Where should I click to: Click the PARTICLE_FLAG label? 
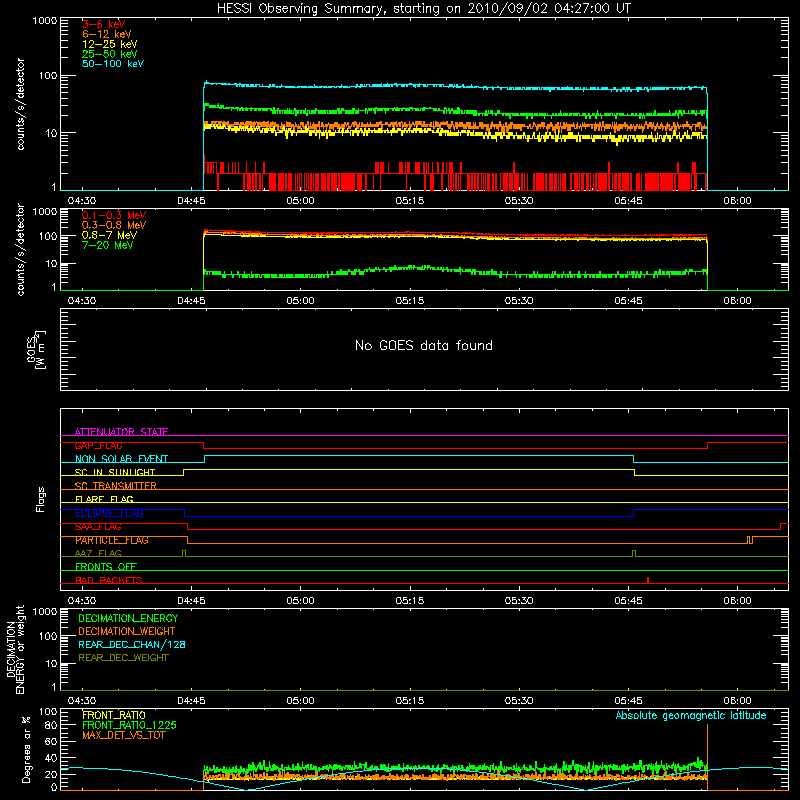tap(112, 540)
